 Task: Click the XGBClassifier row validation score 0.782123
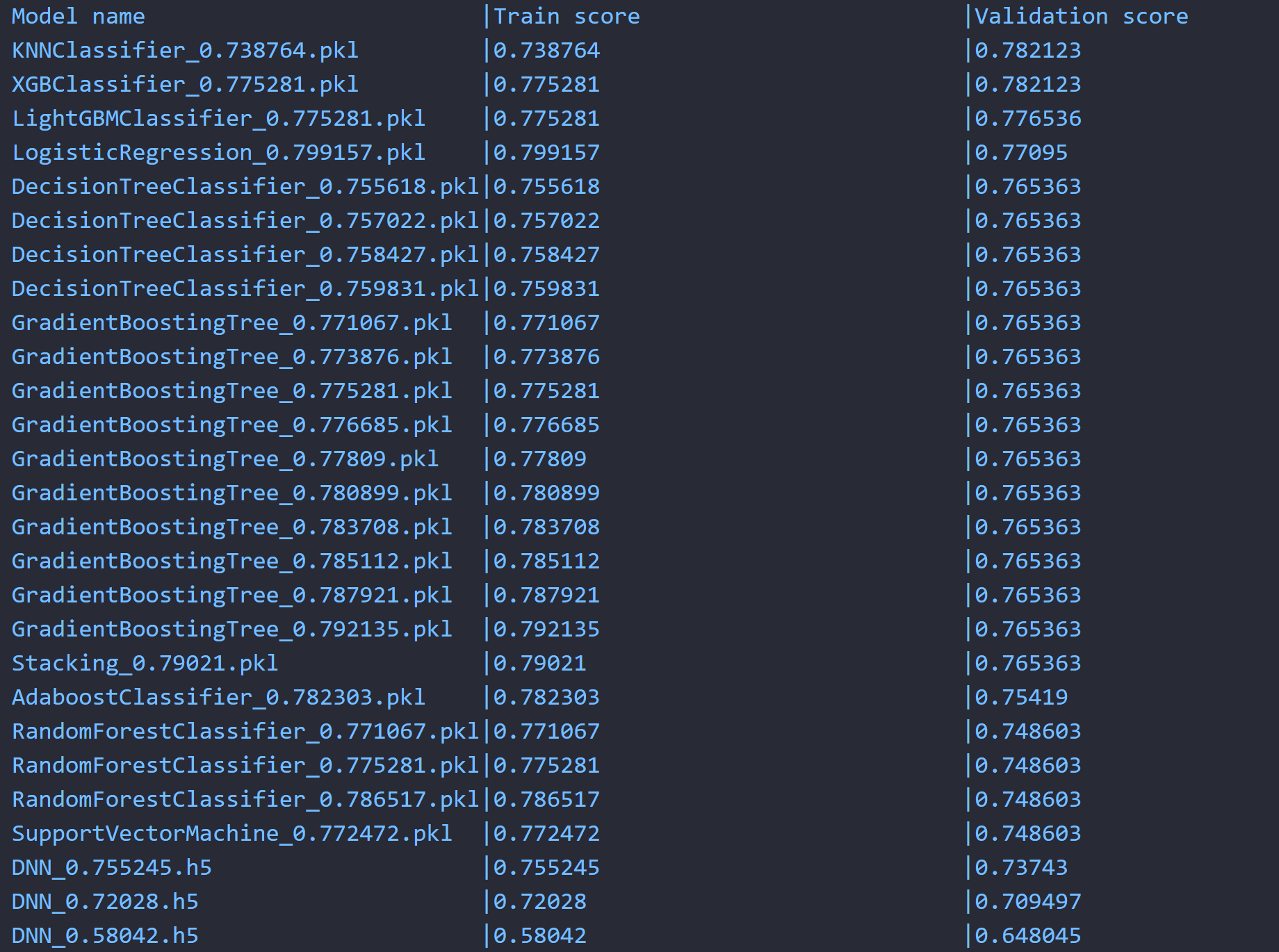[x=1028, y=85]
